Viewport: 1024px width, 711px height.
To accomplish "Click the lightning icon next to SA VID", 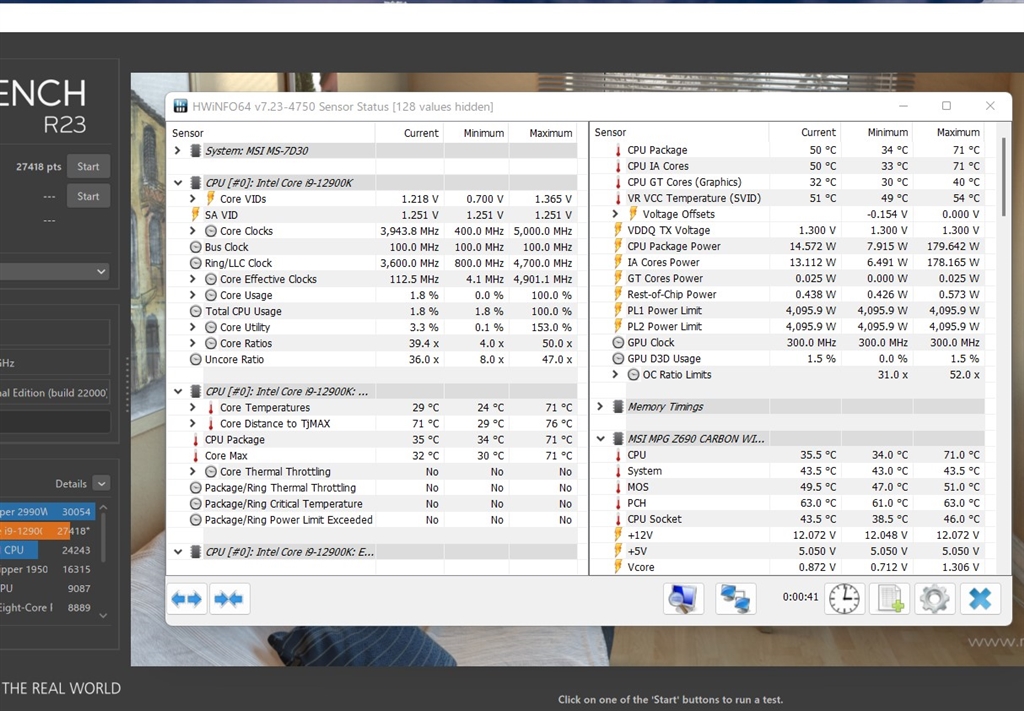I will (x=195, y=215).
